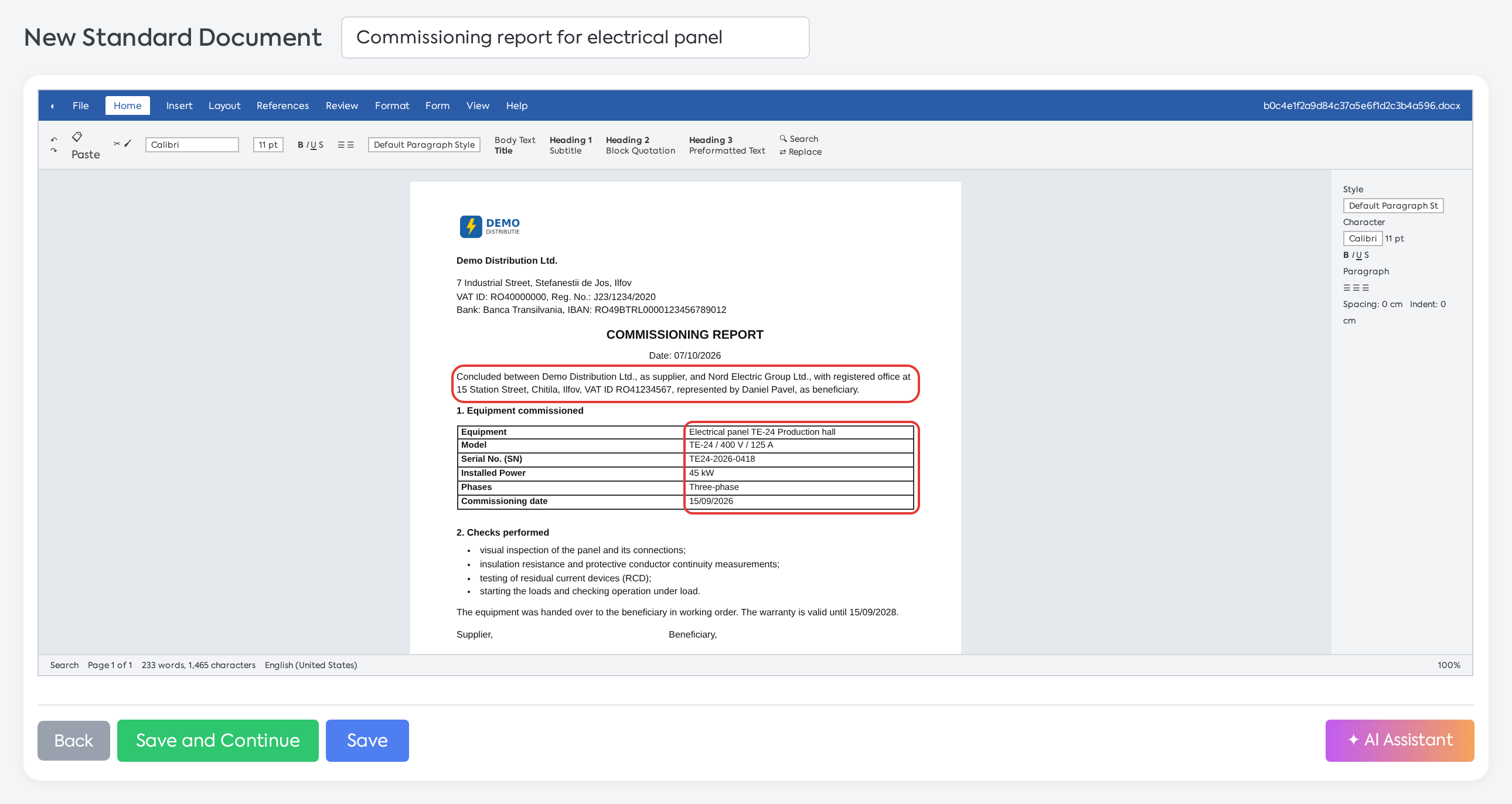
Task: Click the document title input field
Action: pyautogui.click(x=575, y=38)
